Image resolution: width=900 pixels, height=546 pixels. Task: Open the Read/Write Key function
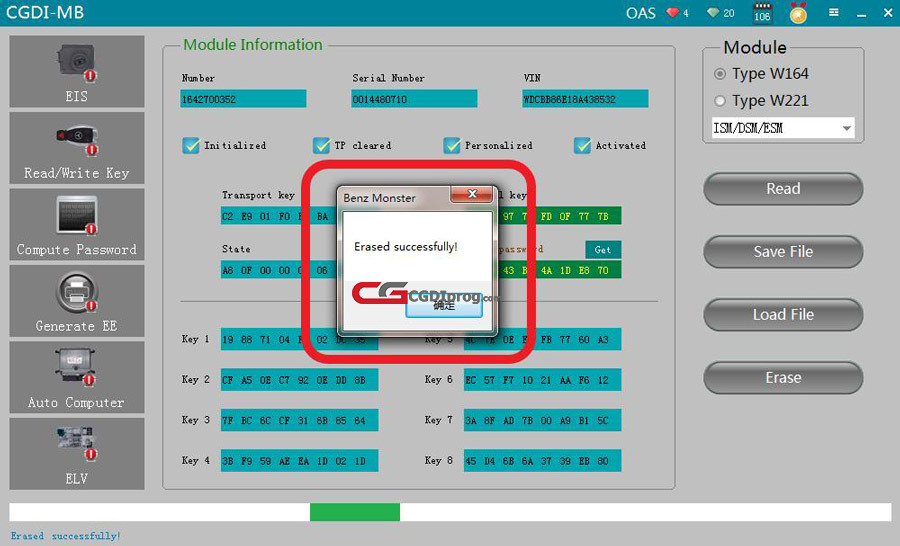tap(77, 148)
